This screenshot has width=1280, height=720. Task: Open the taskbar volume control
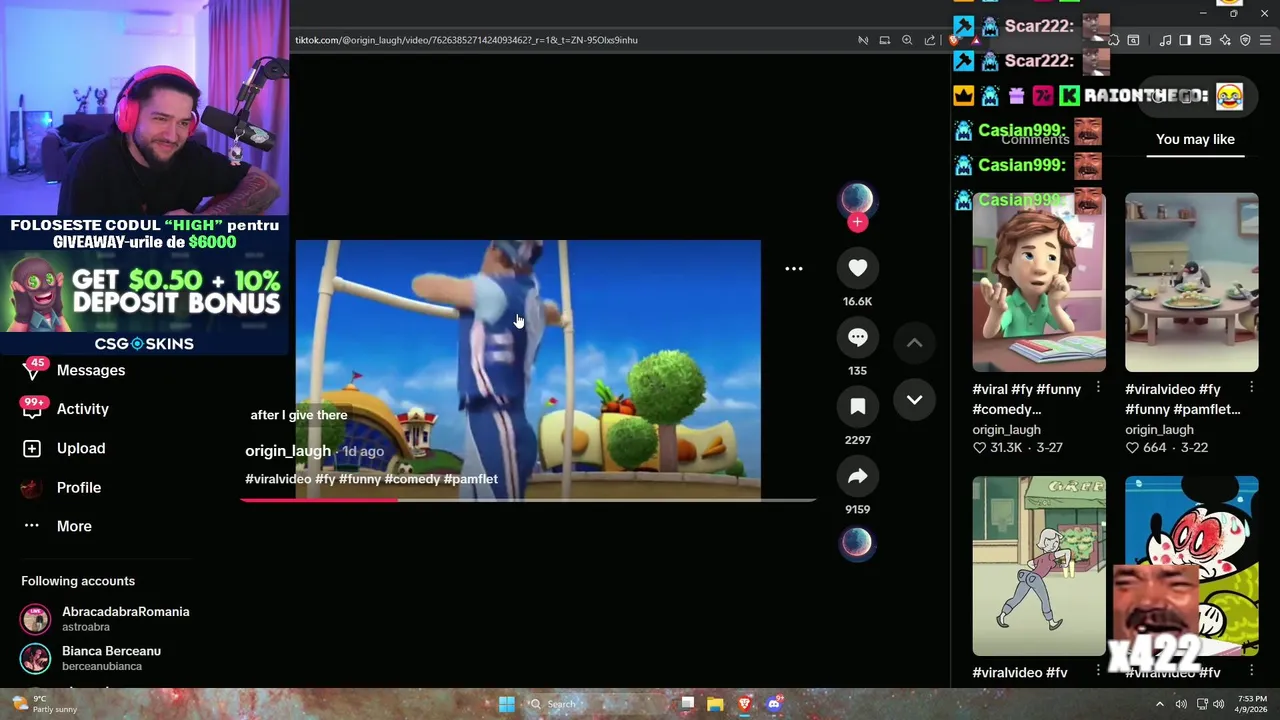[x=1218, y=704]
